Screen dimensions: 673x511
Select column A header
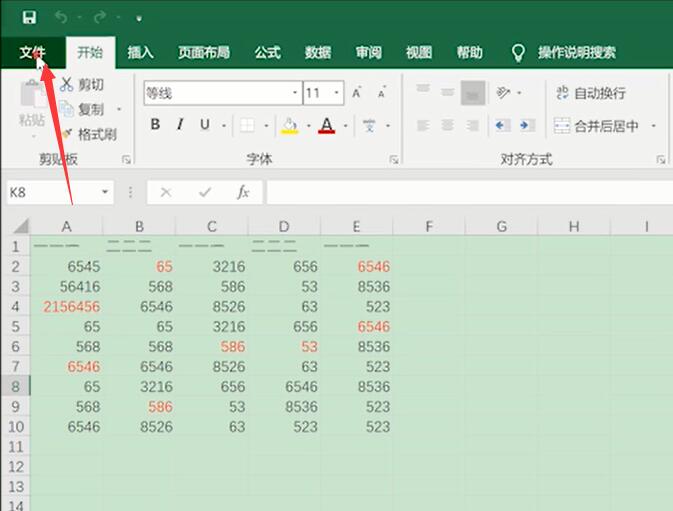[x=67, y=226]
